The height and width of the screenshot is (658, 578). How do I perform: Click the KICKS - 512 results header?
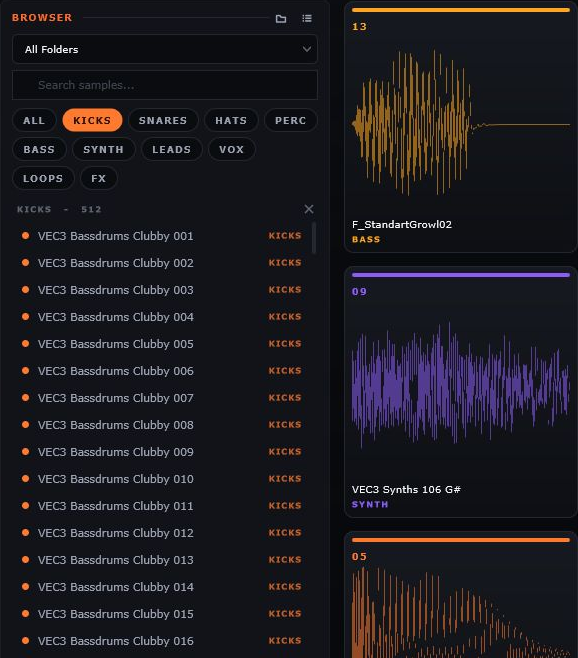[x=59, y=209]
